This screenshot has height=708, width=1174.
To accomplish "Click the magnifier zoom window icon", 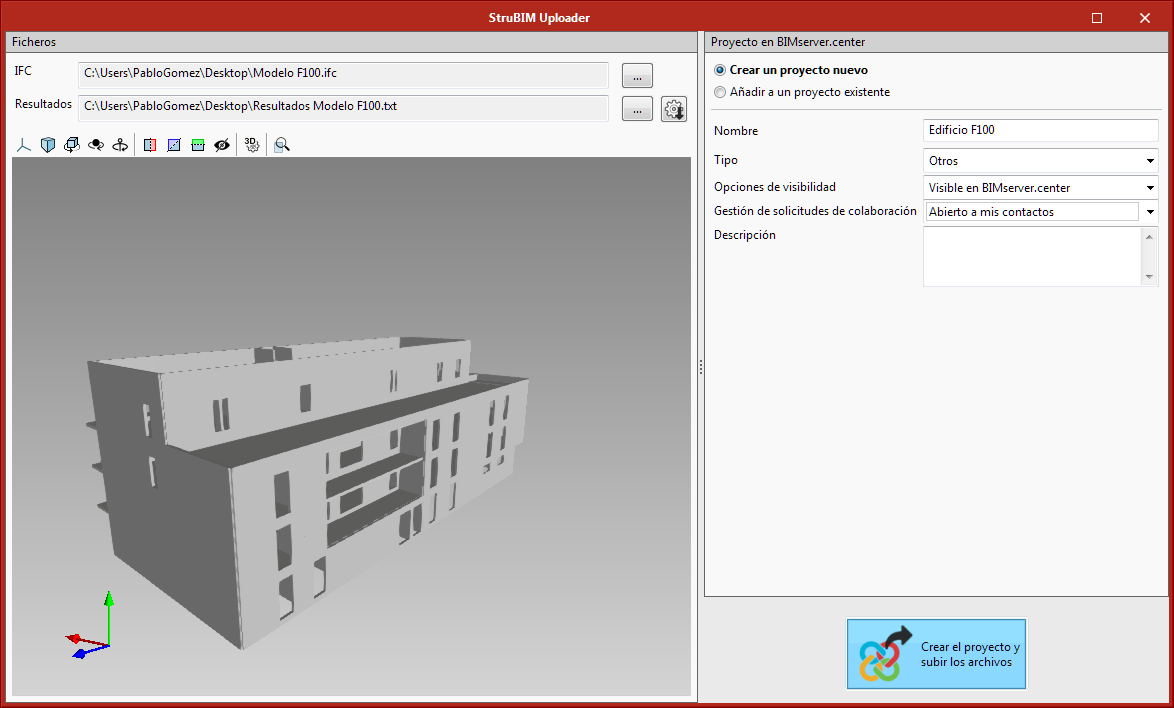I will pos(282,145).
